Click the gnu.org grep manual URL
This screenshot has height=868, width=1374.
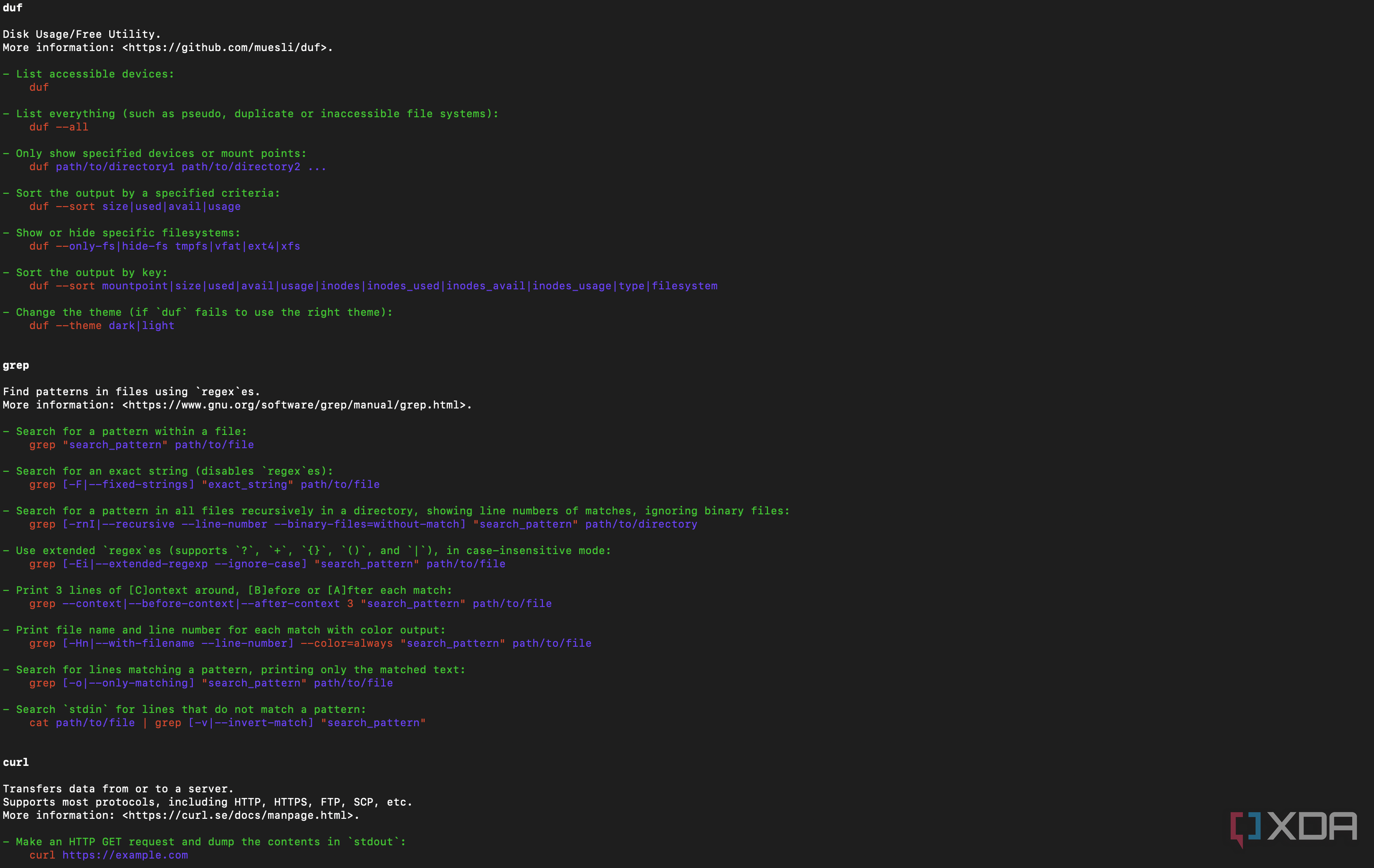point(297,405)
